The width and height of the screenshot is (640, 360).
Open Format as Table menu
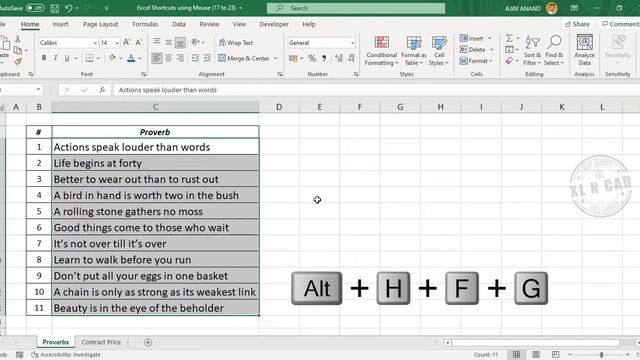click(x=413, y=51)
